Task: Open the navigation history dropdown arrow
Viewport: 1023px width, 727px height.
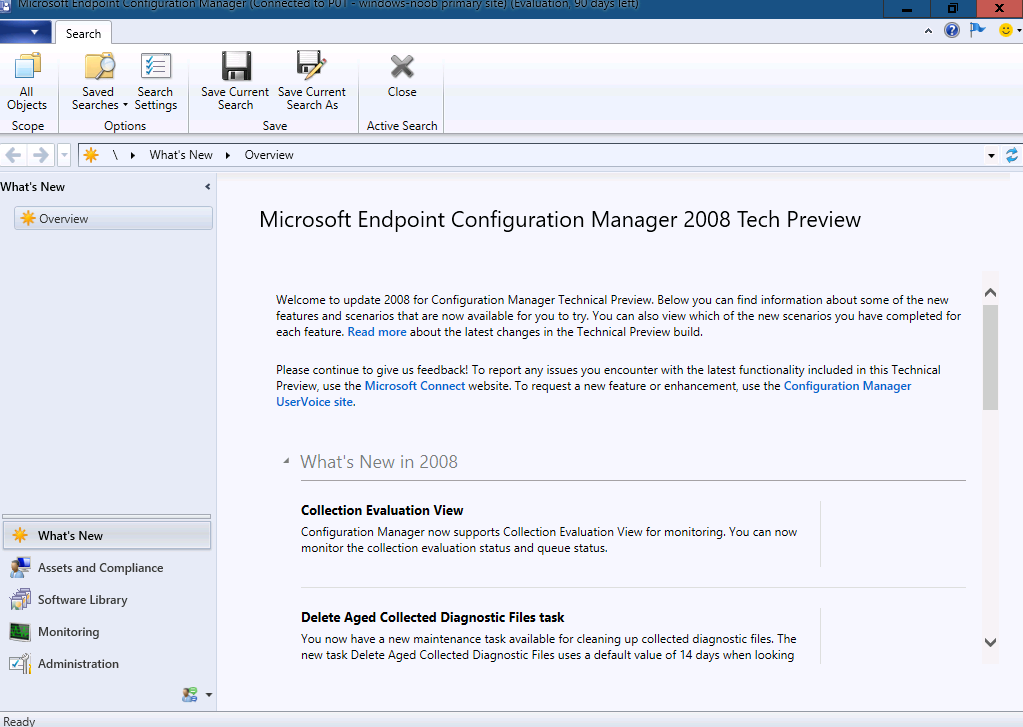Action: pyautogui.click(x=64, y=155)
